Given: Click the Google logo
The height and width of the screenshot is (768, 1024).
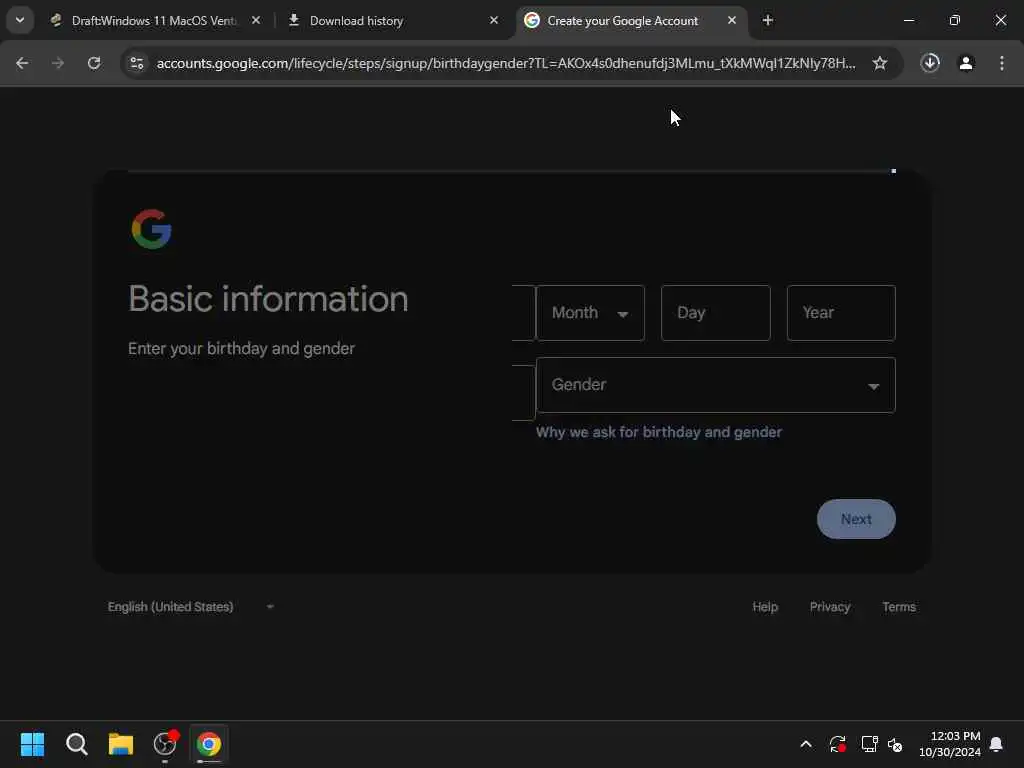Looking at the screenshot, I should click(152, 229).
